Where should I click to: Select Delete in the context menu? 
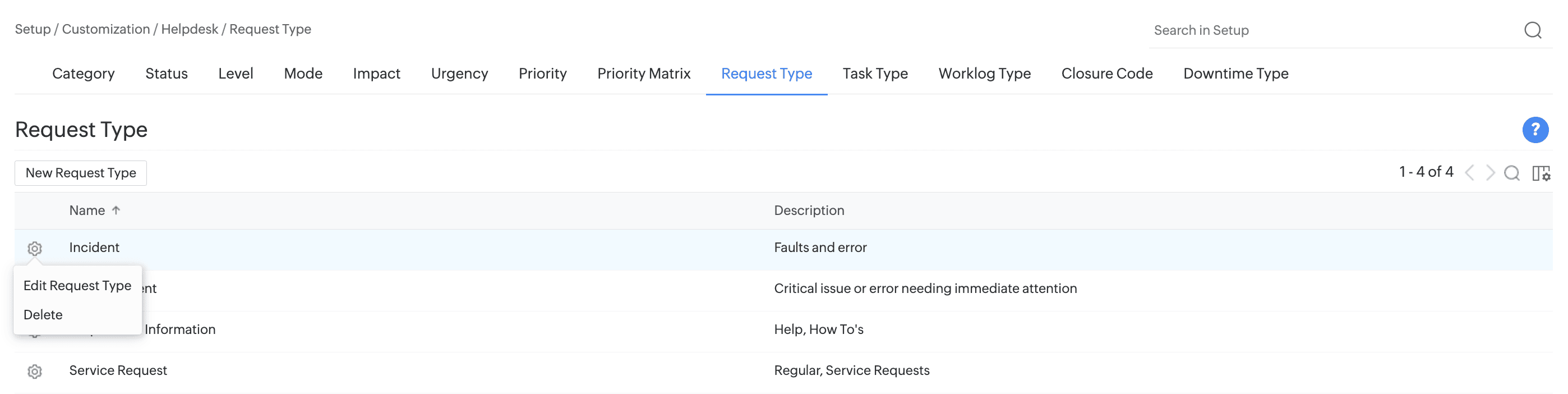[43, 315]
